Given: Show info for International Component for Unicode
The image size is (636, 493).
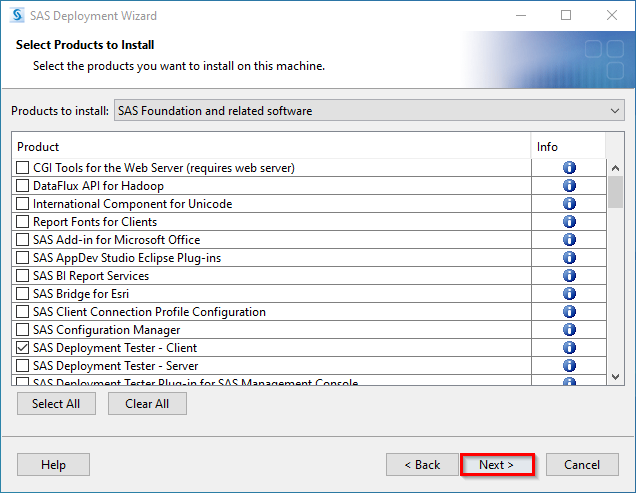Looking at the screenshot, I should tap(569, 204).
